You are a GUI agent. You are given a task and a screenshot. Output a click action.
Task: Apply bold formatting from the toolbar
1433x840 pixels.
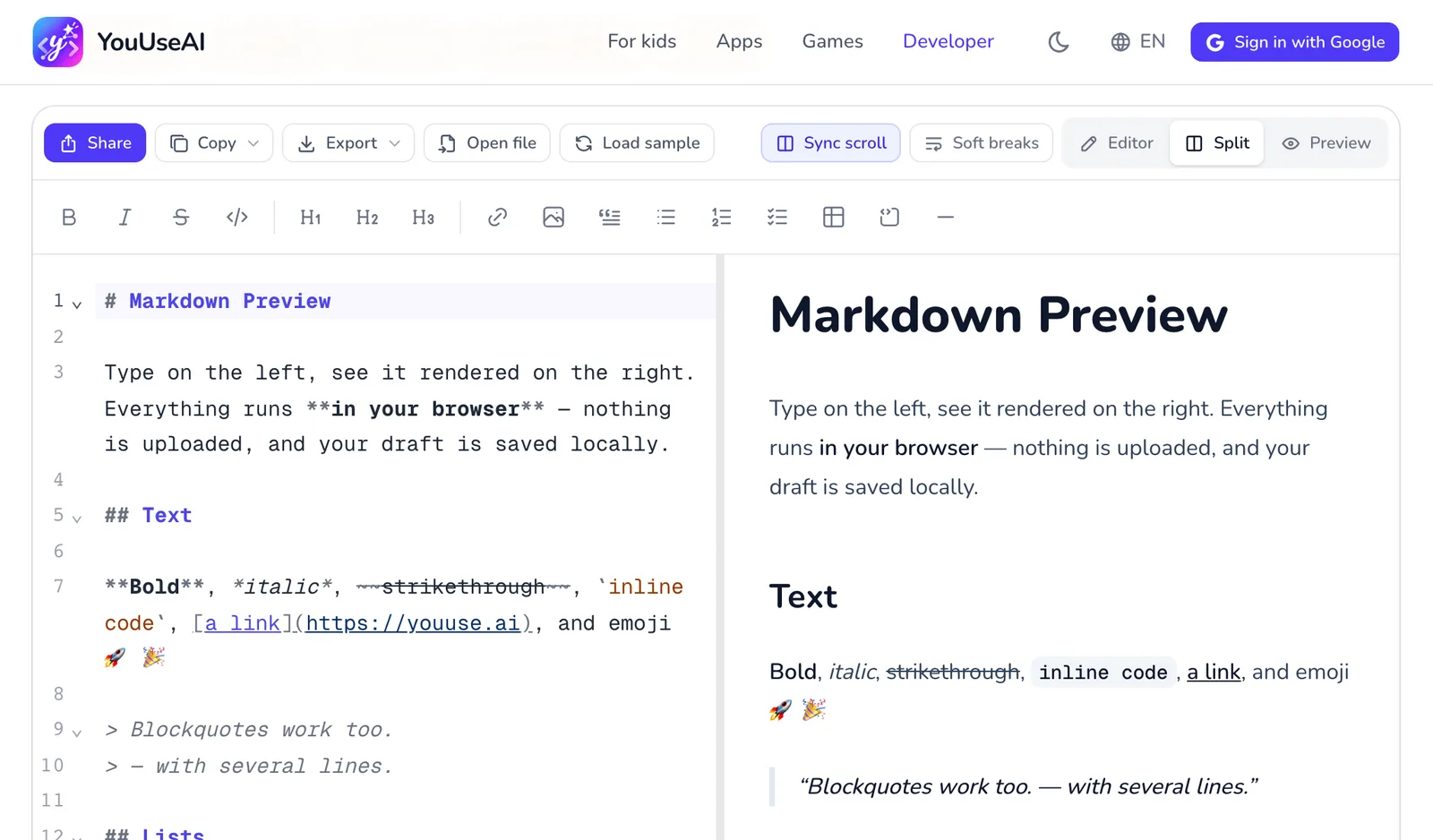69,217
